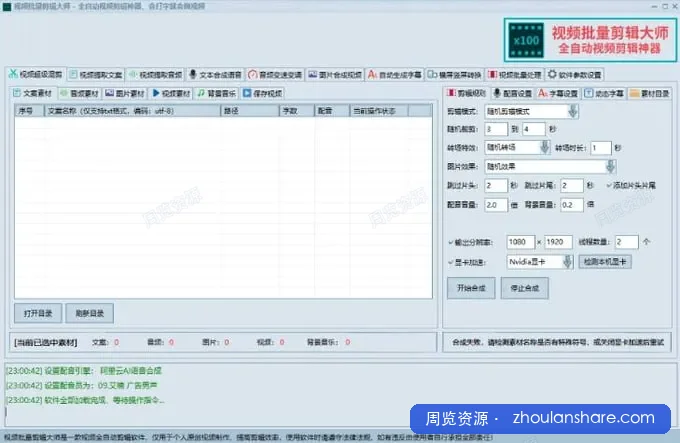Screen dimensions: 680x443
Task: Click the 检测本机显卡 button
Action: tap(605, 262)
